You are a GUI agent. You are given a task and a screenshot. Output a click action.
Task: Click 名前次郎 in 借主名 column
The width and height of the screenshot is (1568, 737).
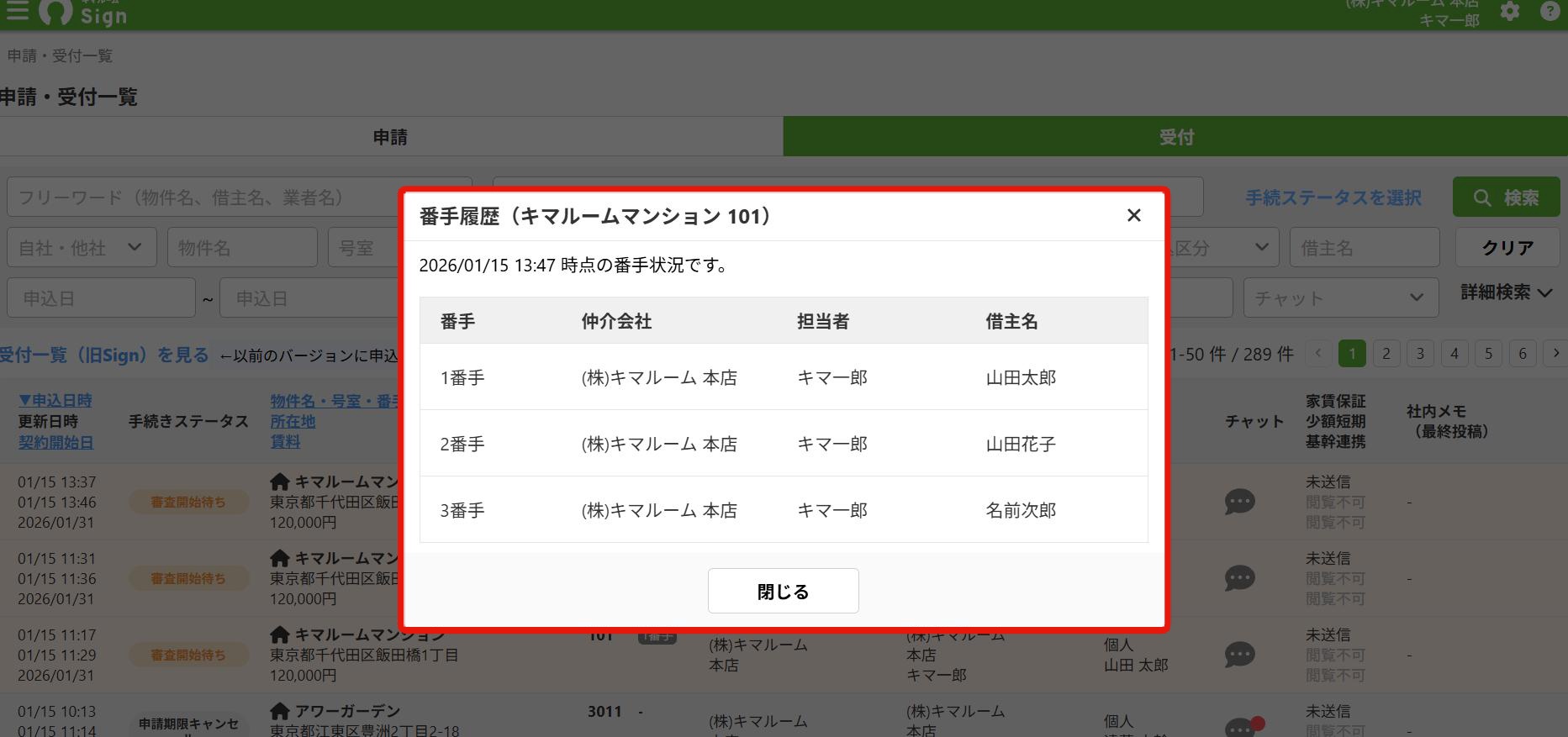coord(1021,510)
